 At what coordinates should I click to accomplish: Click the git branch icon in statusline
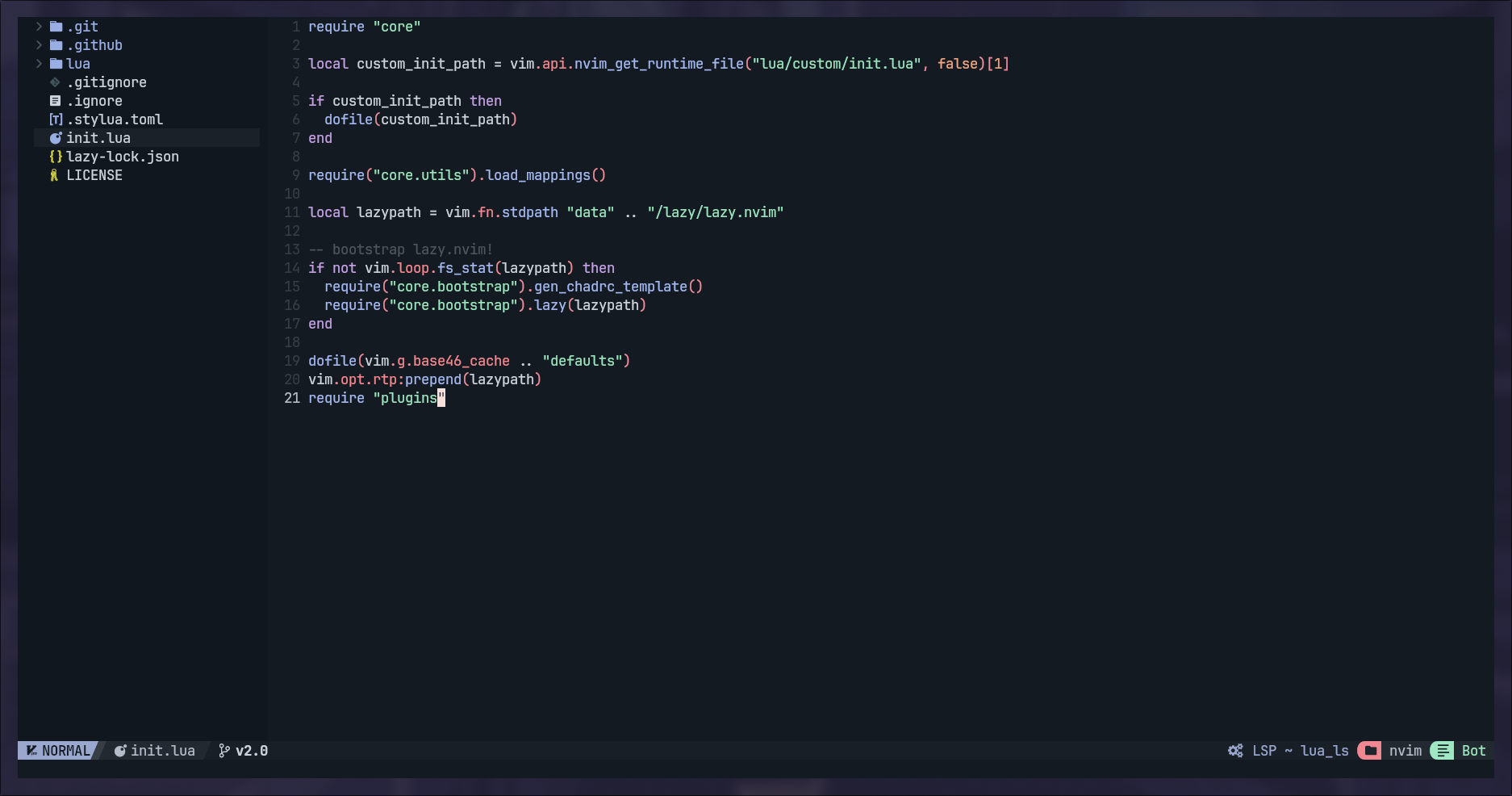[223, 751]
